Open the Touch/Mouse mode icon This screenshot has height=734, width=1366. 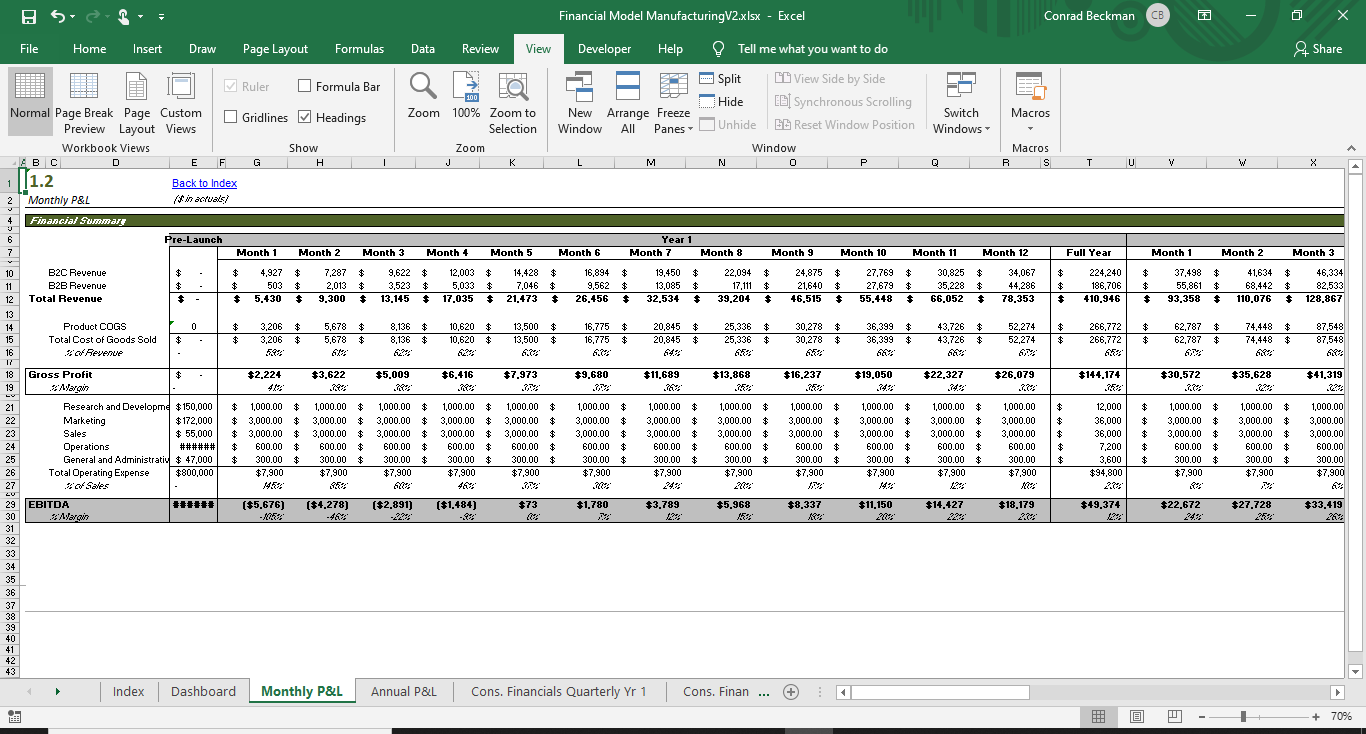pos(125,16)
